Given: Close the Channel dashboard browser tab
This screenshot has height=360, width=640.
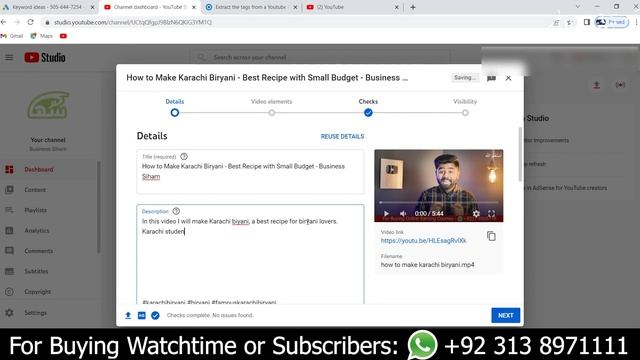Looking at the screenshot, I should [x=194, y=7].
